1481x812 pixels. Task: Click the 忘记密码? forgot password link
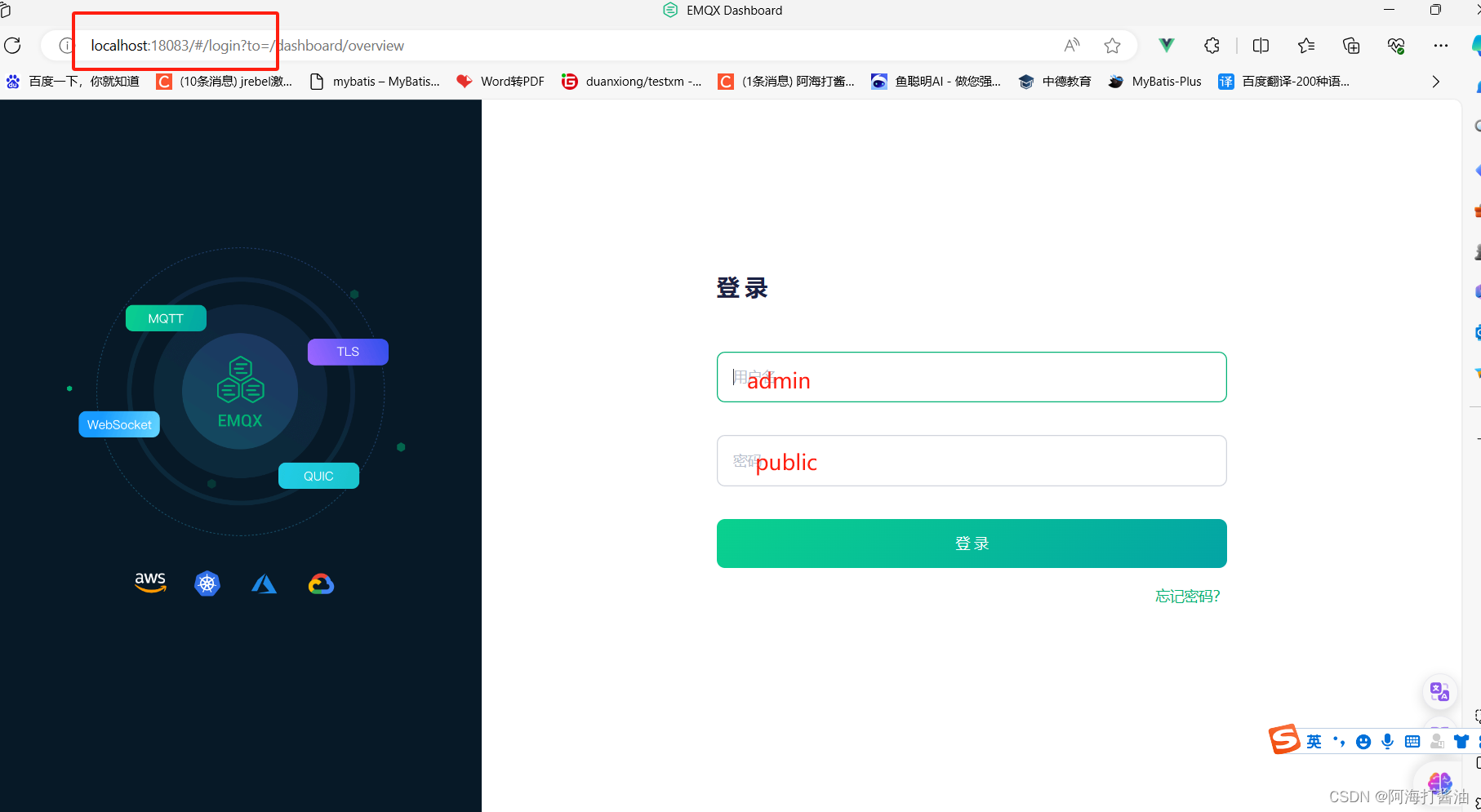(x=1188, y=597)
